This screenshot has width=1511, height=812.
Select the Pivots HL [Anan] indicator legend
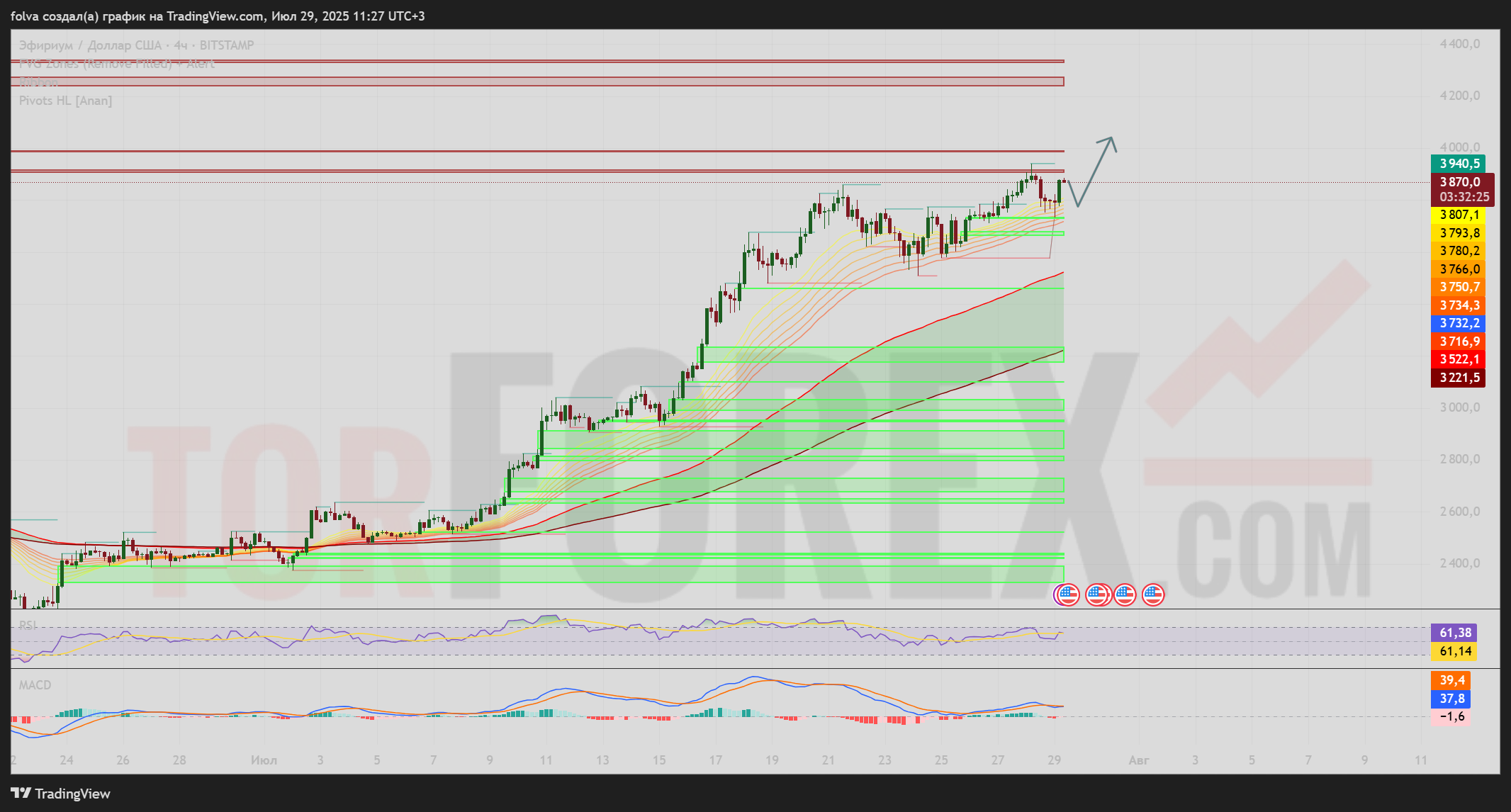[x=65, y=101]
